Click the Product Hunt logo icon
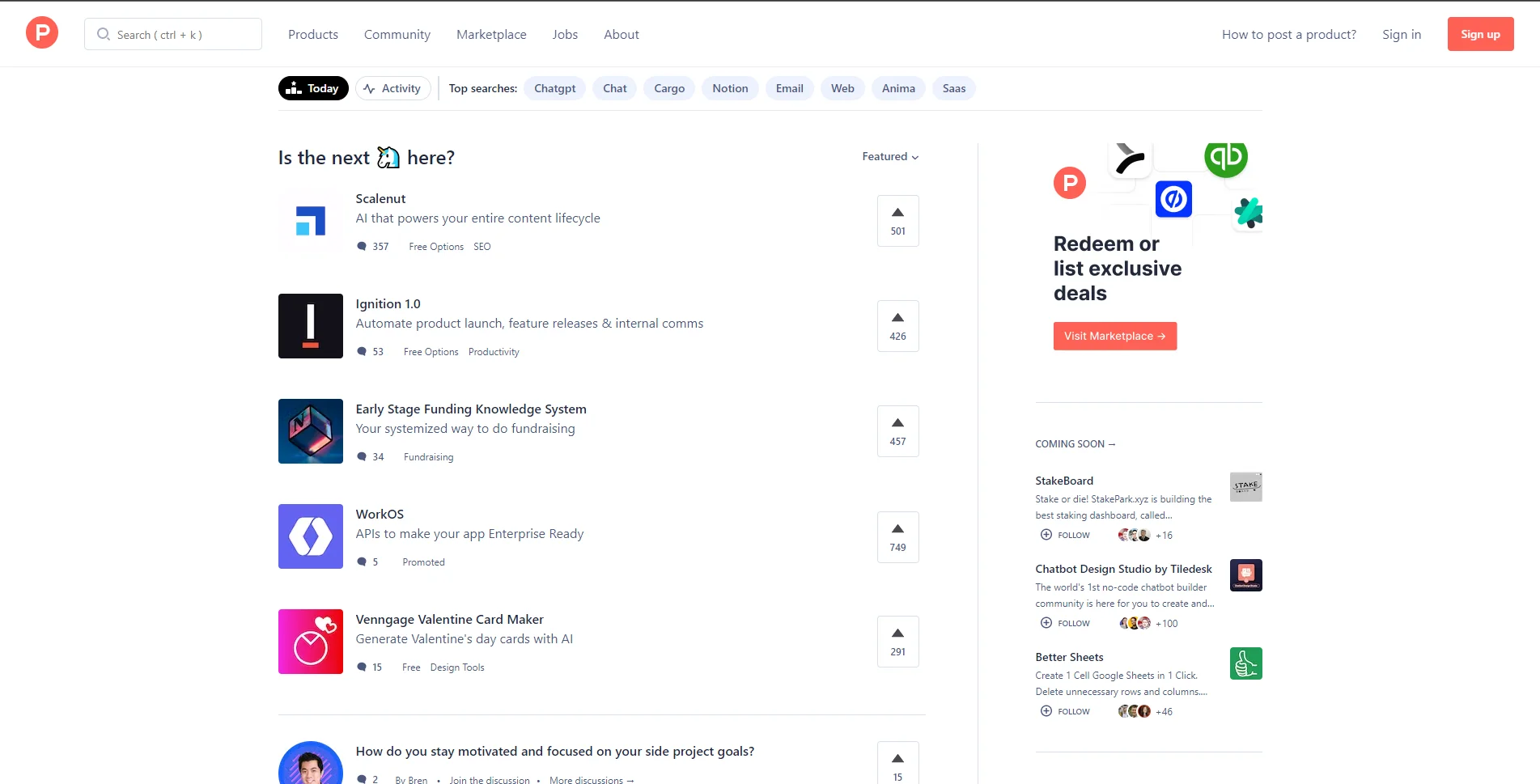The height and width of the screenshot is (784, 1540). (x=42, y=33)
